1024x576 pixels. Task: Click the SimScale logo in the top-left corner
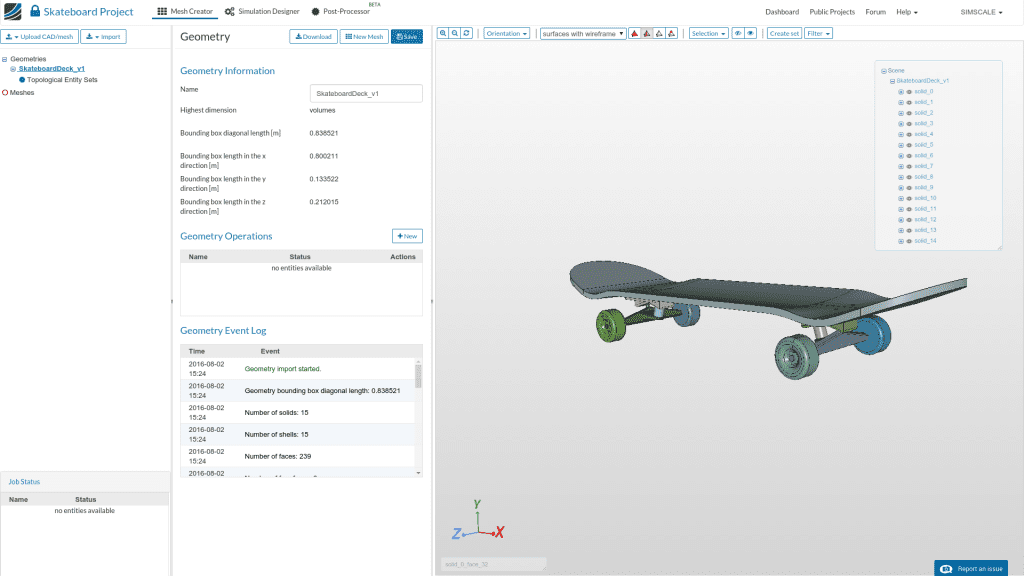tap(12, 12)
